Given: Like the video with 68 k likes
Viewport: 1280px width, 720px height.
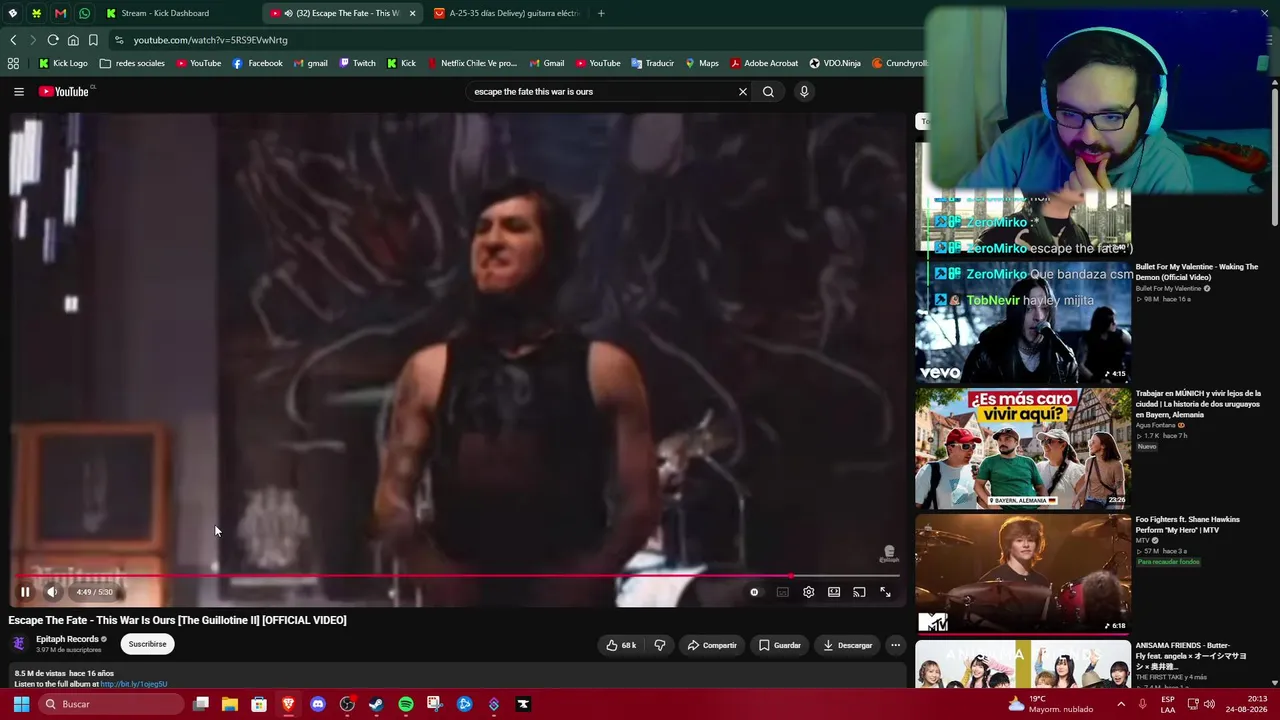Looking at the screenshot, I should pyautogui.click(x=621, y=645).
